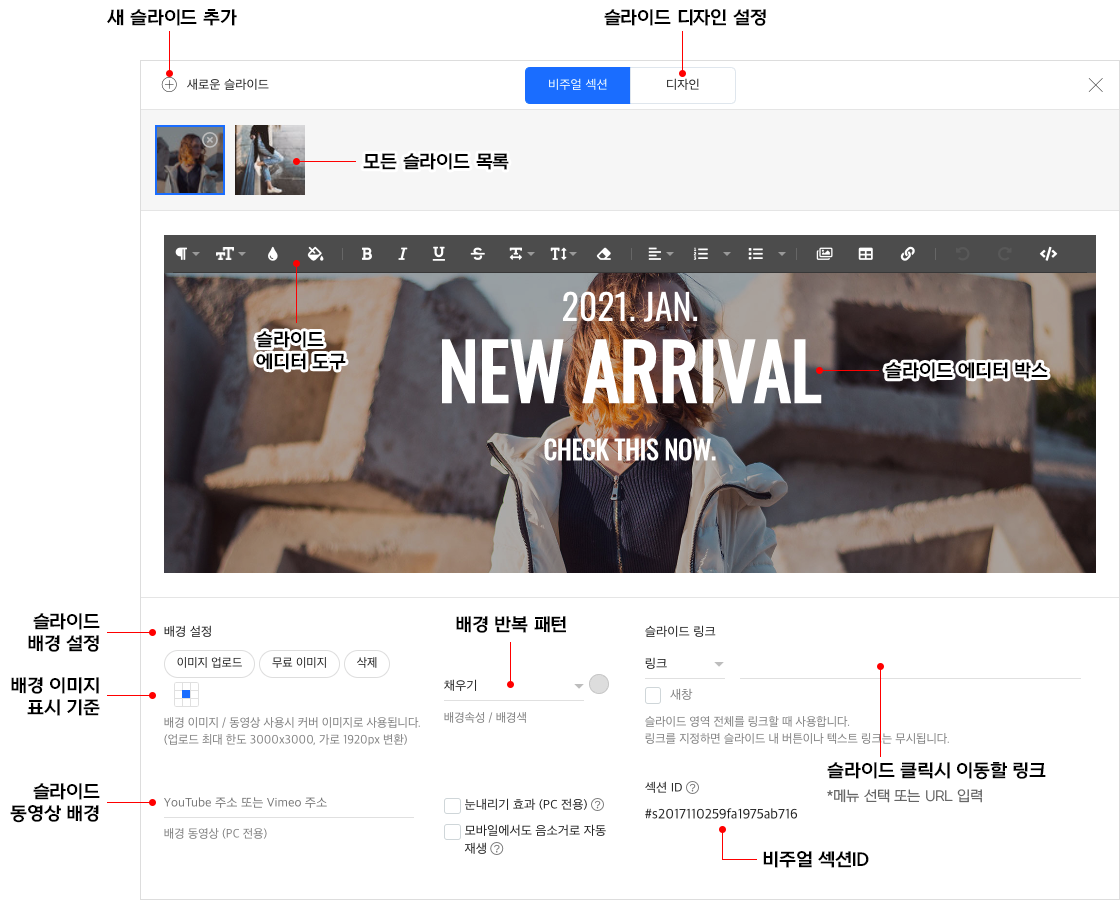Click the 새로운 슬라이드 label
This screenshot has height=900, width=1120.
point(227,84)
